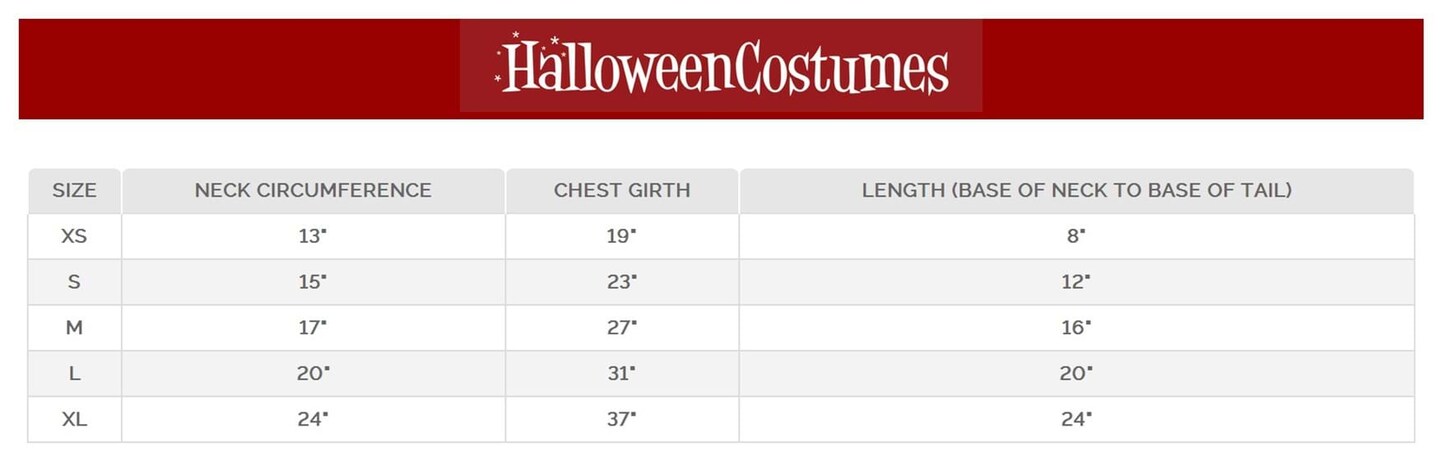This screenshot has width=1440, height=470.
Task: Select the 37" chest girth for XL
Action: (621, 420)
